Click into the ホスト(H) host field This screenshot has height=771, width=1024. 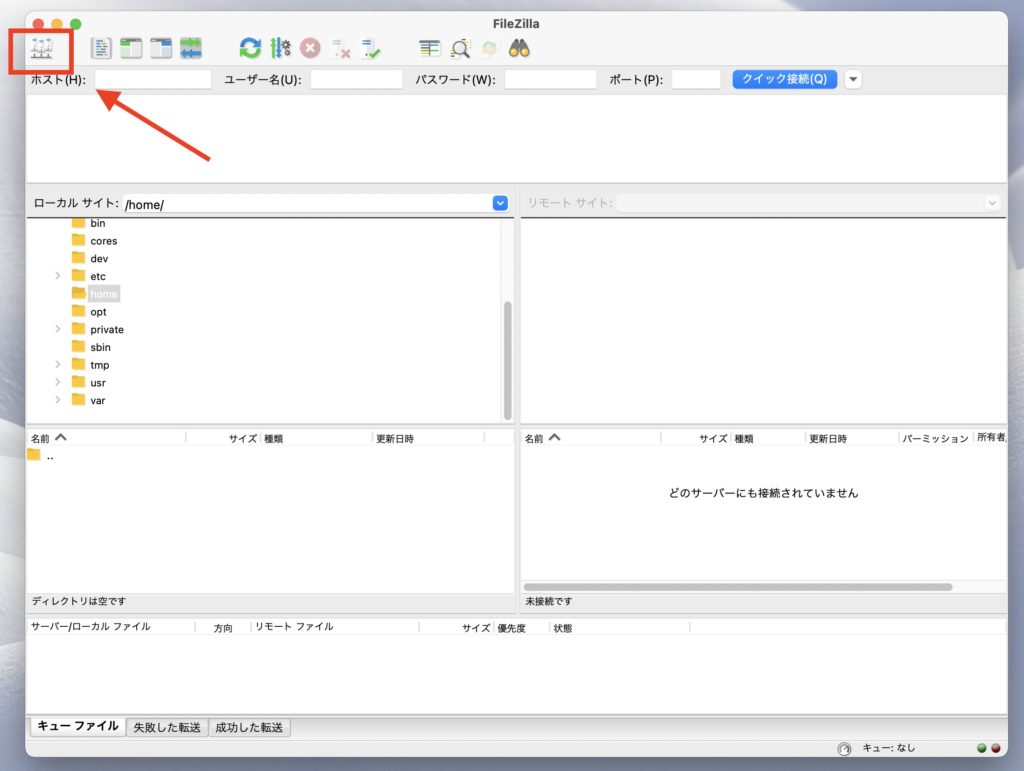click(x=153, y=79)
